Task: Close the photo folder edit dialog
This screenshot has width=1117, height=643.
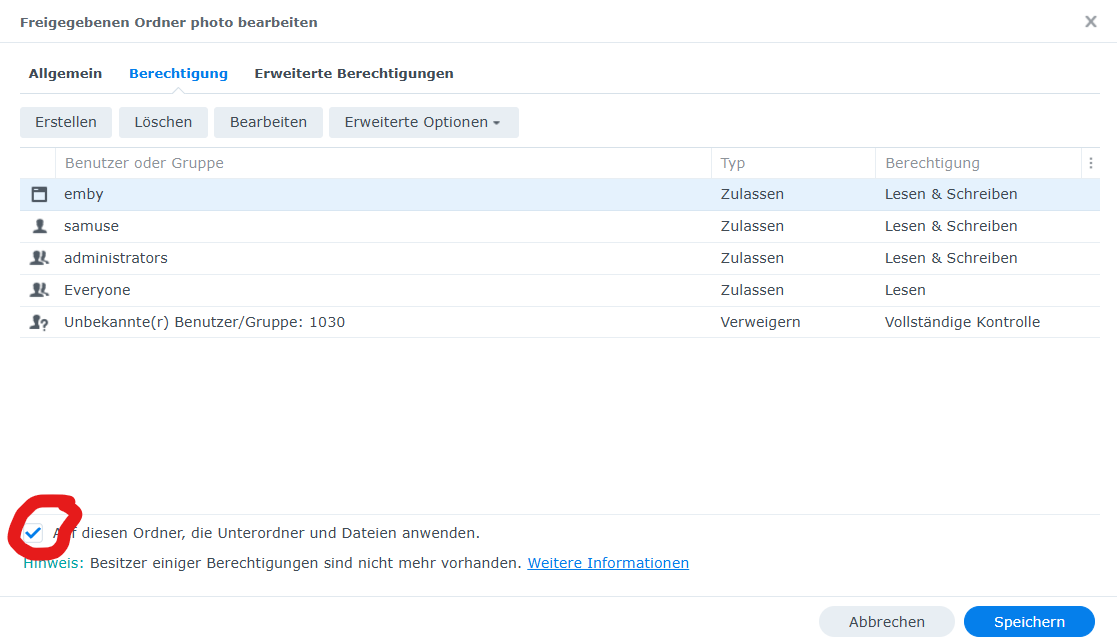Action: [x=1090, y=22]
